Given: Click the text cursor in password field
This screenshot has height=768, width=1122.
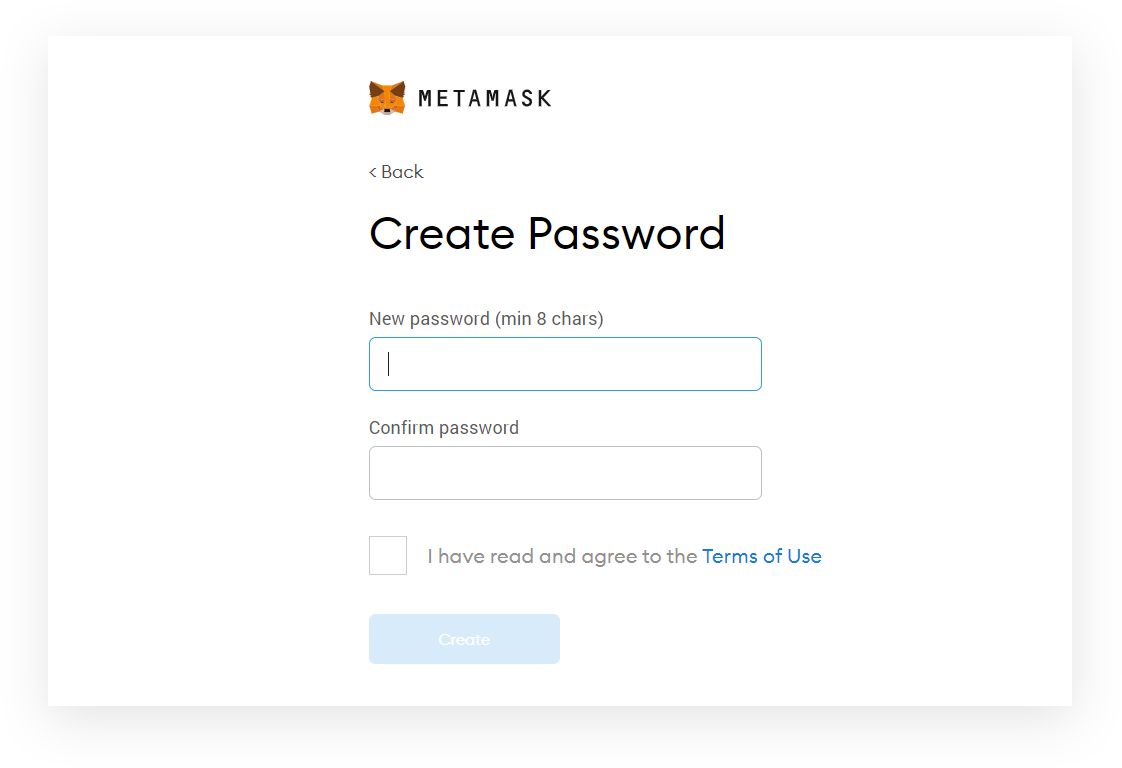Looking at the screenshot, I should [388, 363].
